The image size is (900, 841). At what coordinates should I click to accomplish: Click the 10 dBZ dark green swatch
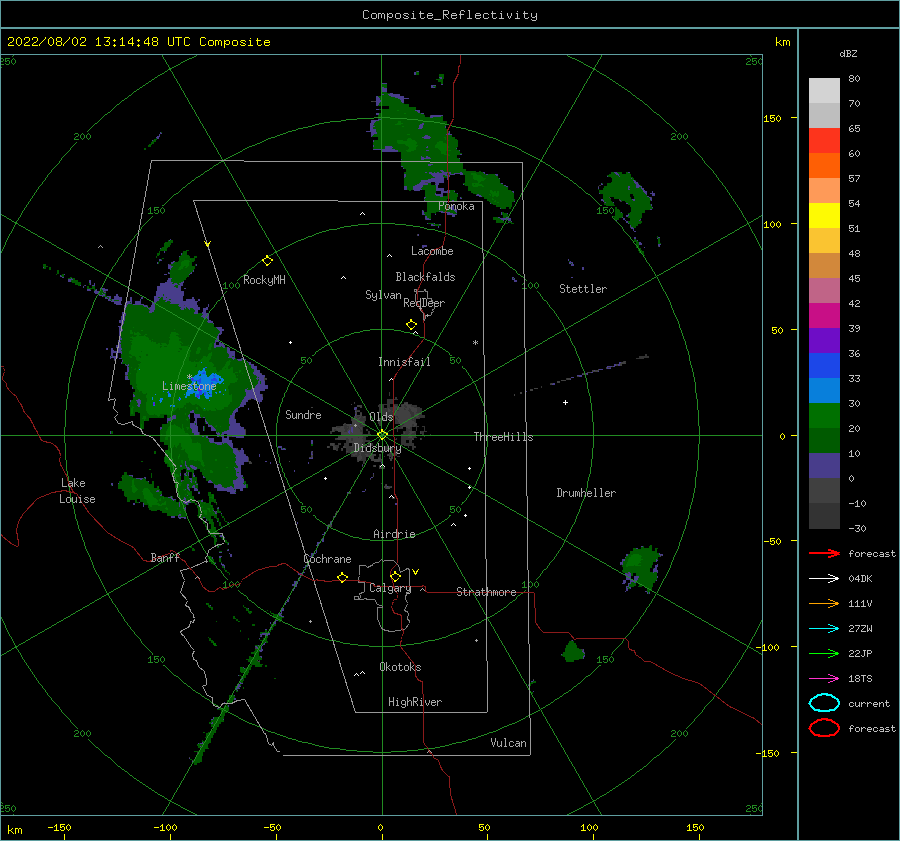tap(824, 440)
